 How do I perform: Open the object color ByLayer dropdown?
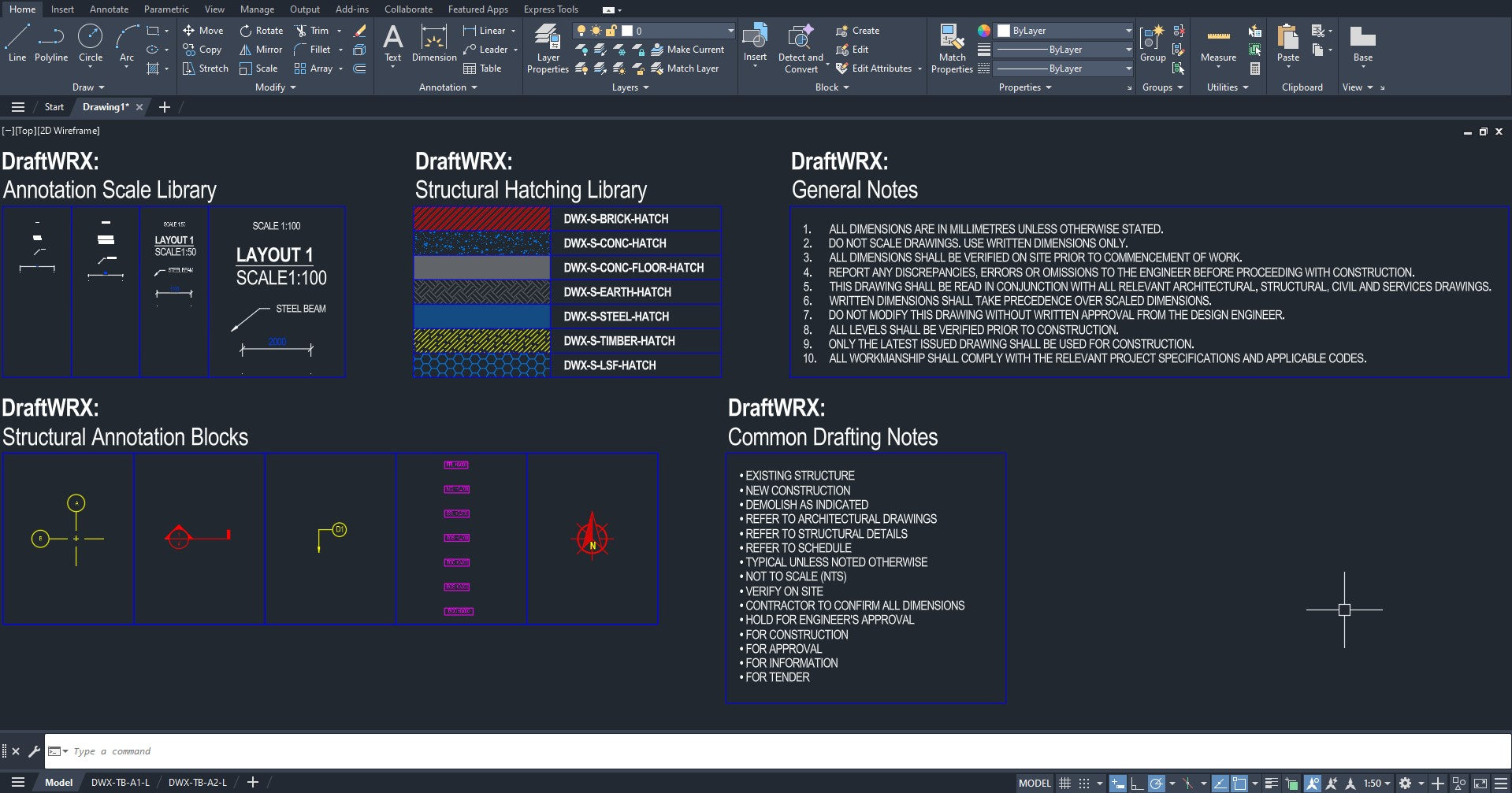tap(1064, 31)
